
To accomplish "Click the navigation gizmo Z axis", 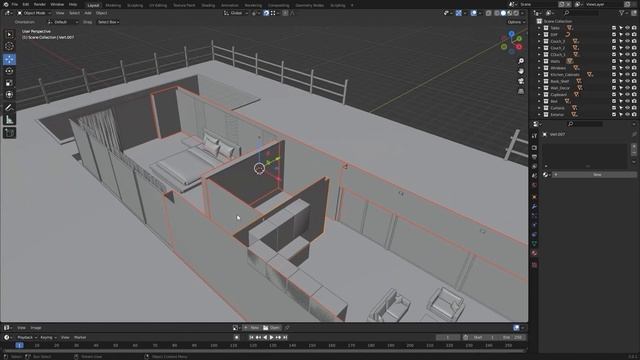I will 511,34.
